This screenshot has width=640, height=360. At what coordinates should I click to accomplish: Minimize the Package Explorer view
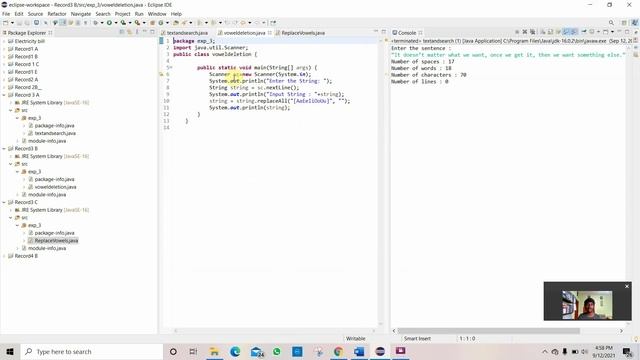pos(144,31)
